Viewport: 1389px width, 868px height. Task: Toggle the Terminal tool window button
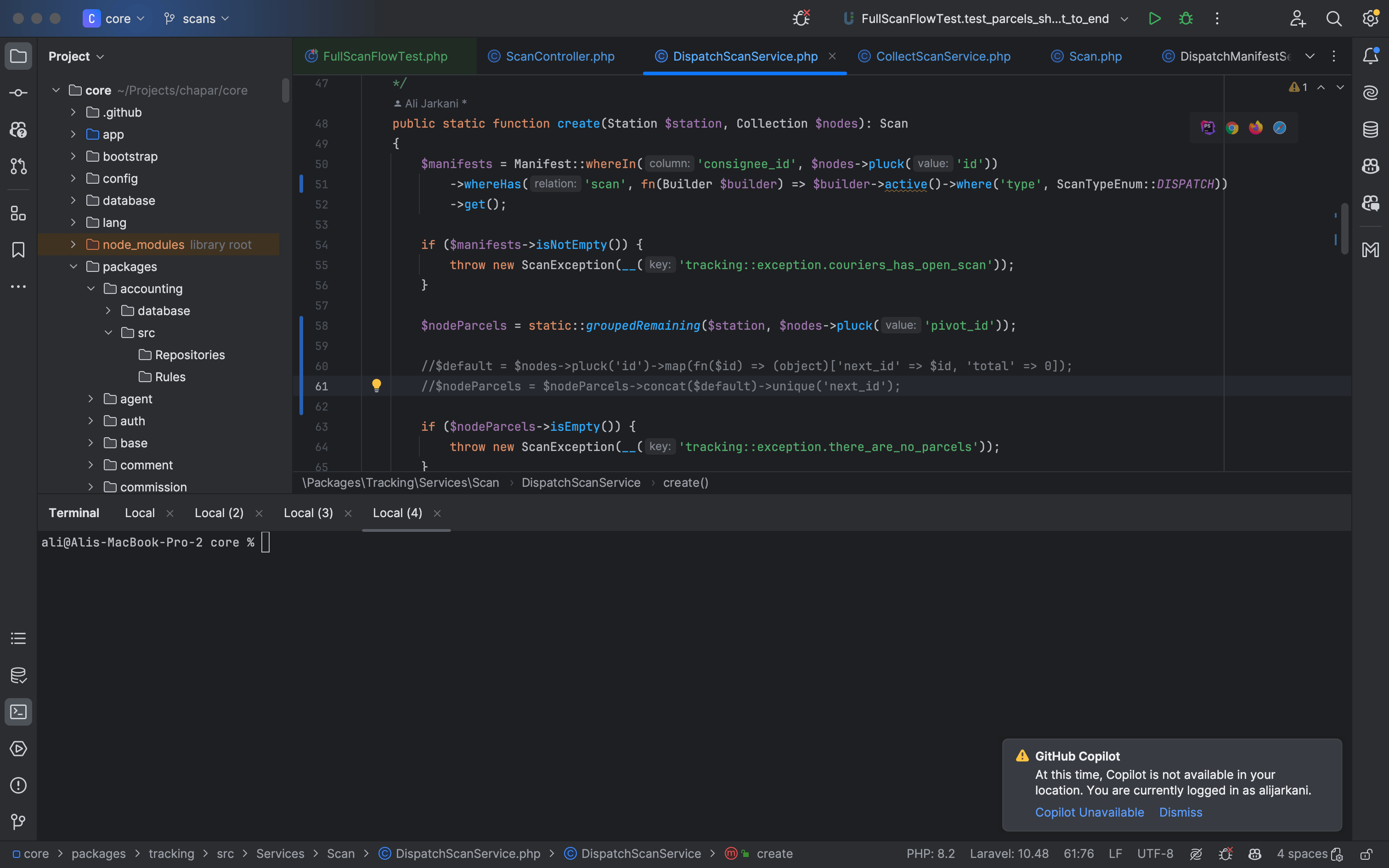18,712
